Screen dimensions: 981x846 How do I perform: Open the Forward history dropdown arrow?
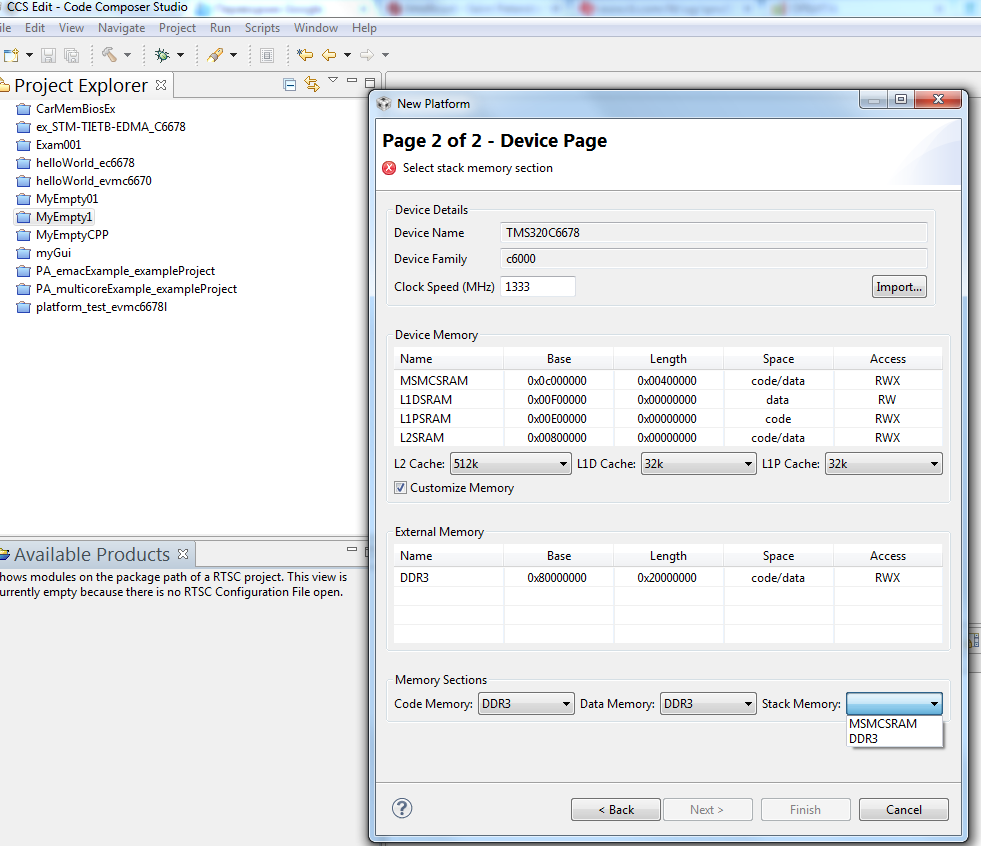coord(385,55)
